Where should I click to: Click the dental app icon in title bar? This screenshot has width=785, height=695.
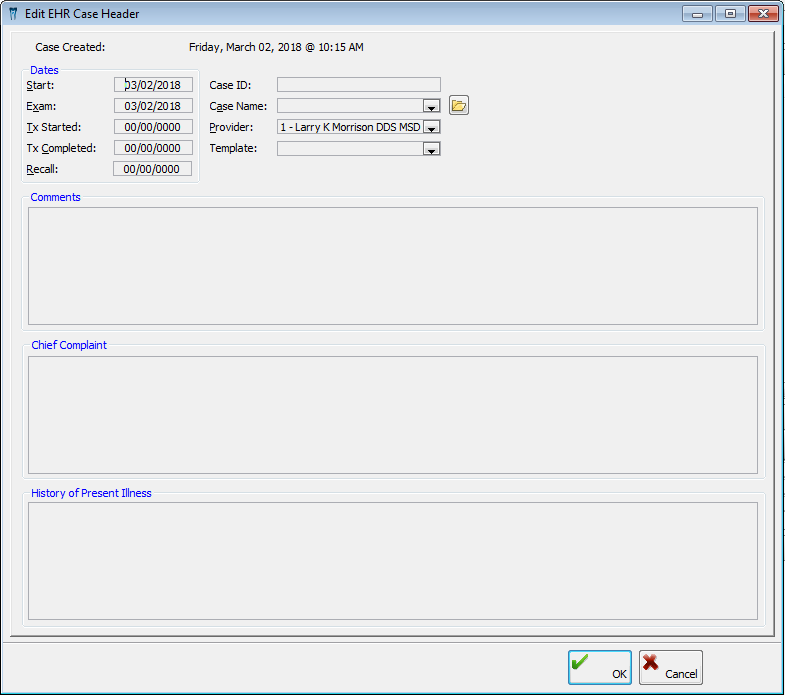[x=13, y=14]
